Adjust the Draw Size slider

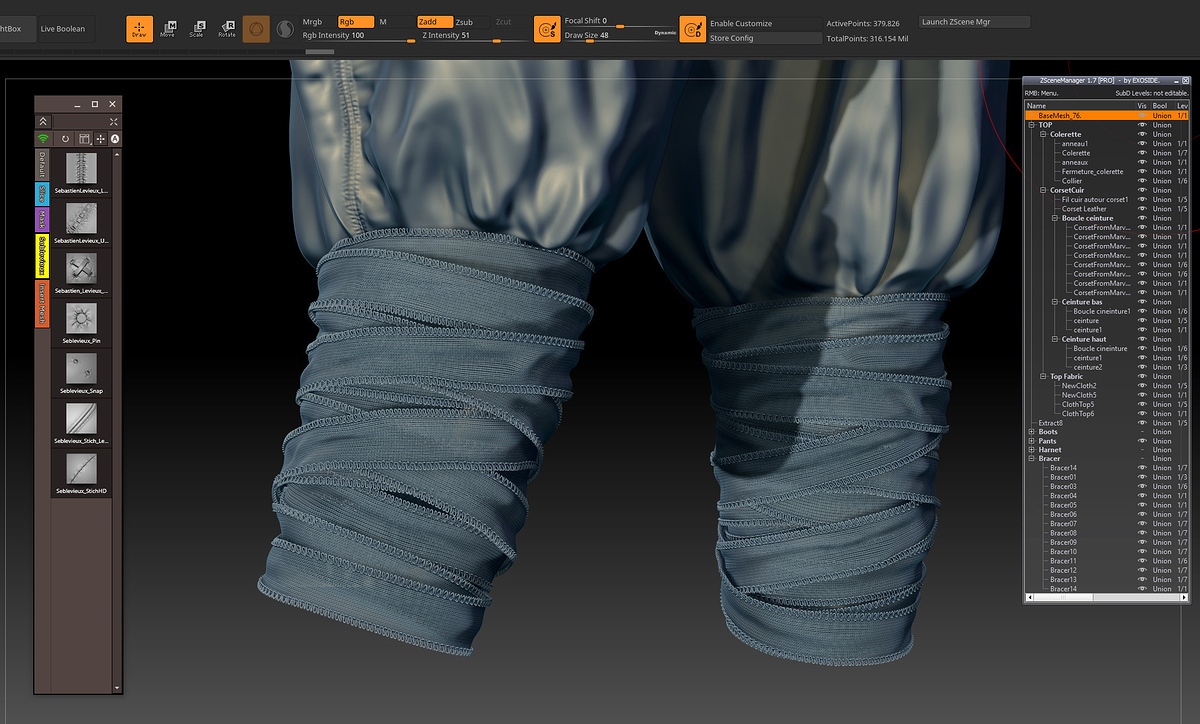(x=620, y=36)
